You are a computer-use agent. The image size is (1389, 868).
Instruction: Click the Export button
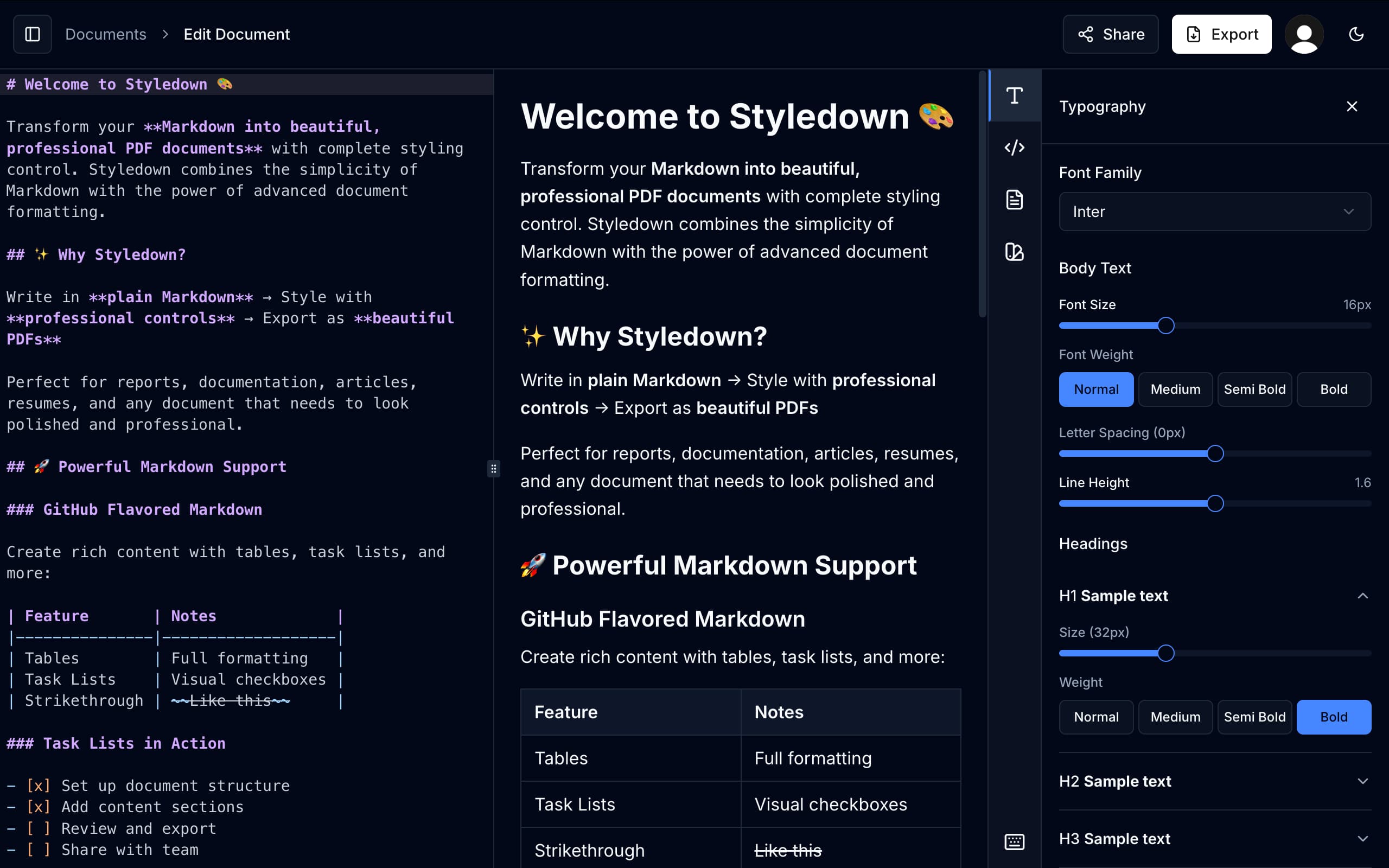tap(1221, 34)
